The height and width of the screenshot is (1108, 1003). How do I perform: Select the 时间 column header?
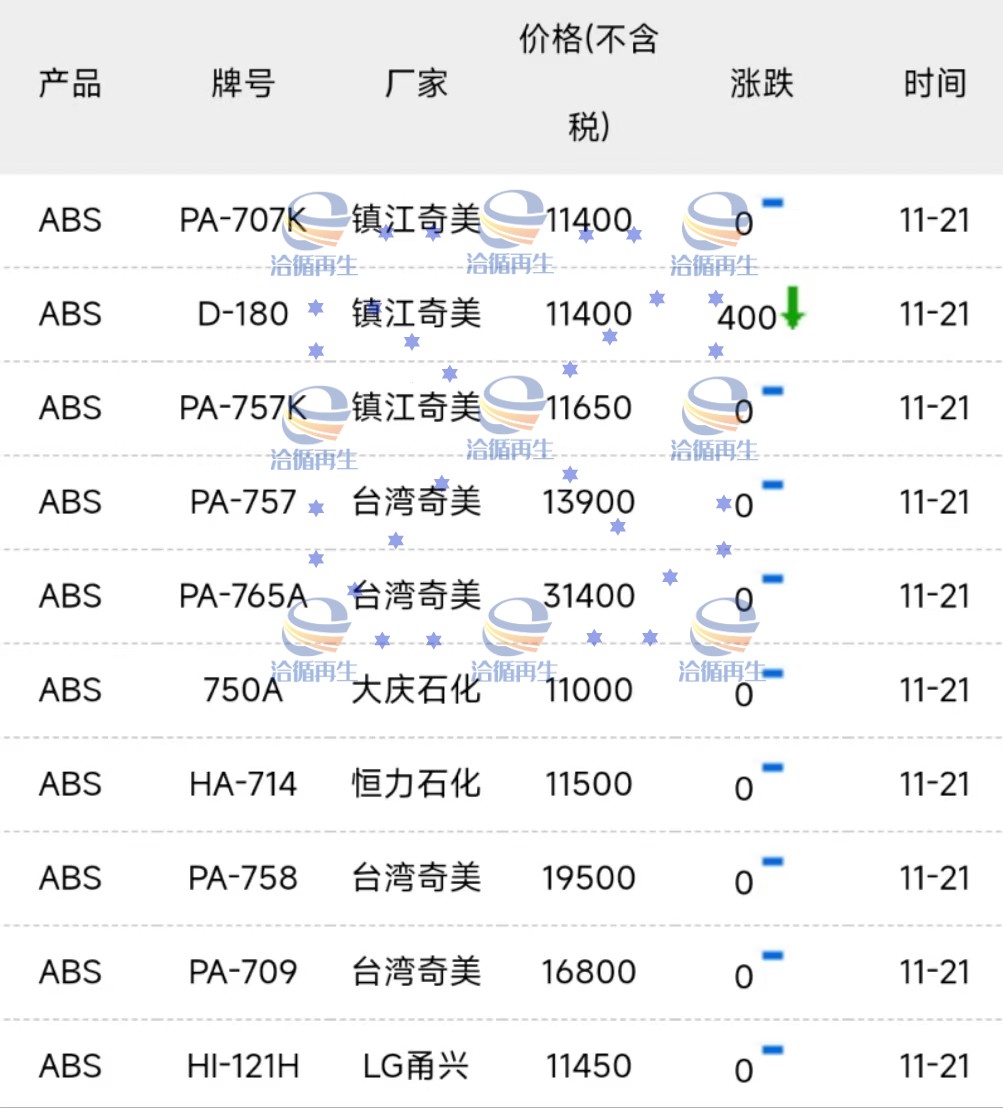coord(934,83)
